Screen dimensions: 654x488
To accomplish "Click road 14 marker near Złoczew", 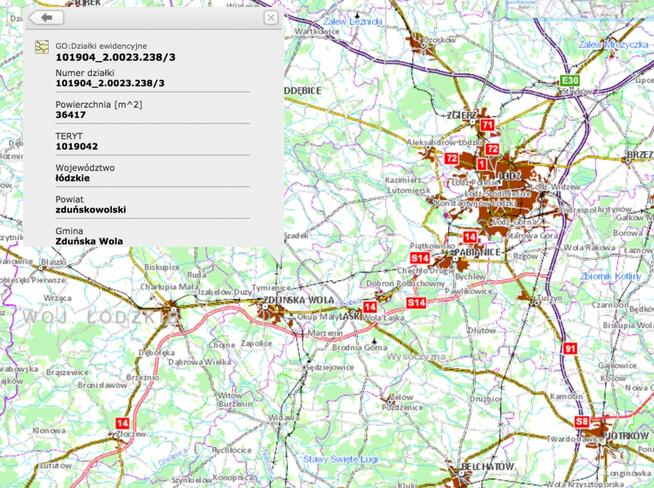I will point(122,423).
